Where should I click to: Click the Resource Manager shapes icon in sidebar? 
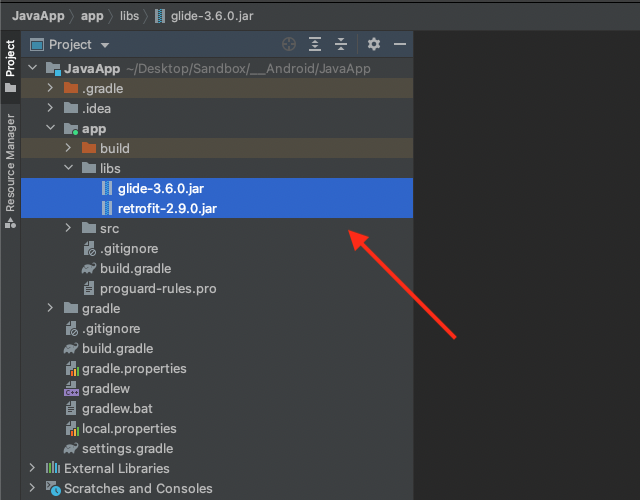[x=10, y=223]
